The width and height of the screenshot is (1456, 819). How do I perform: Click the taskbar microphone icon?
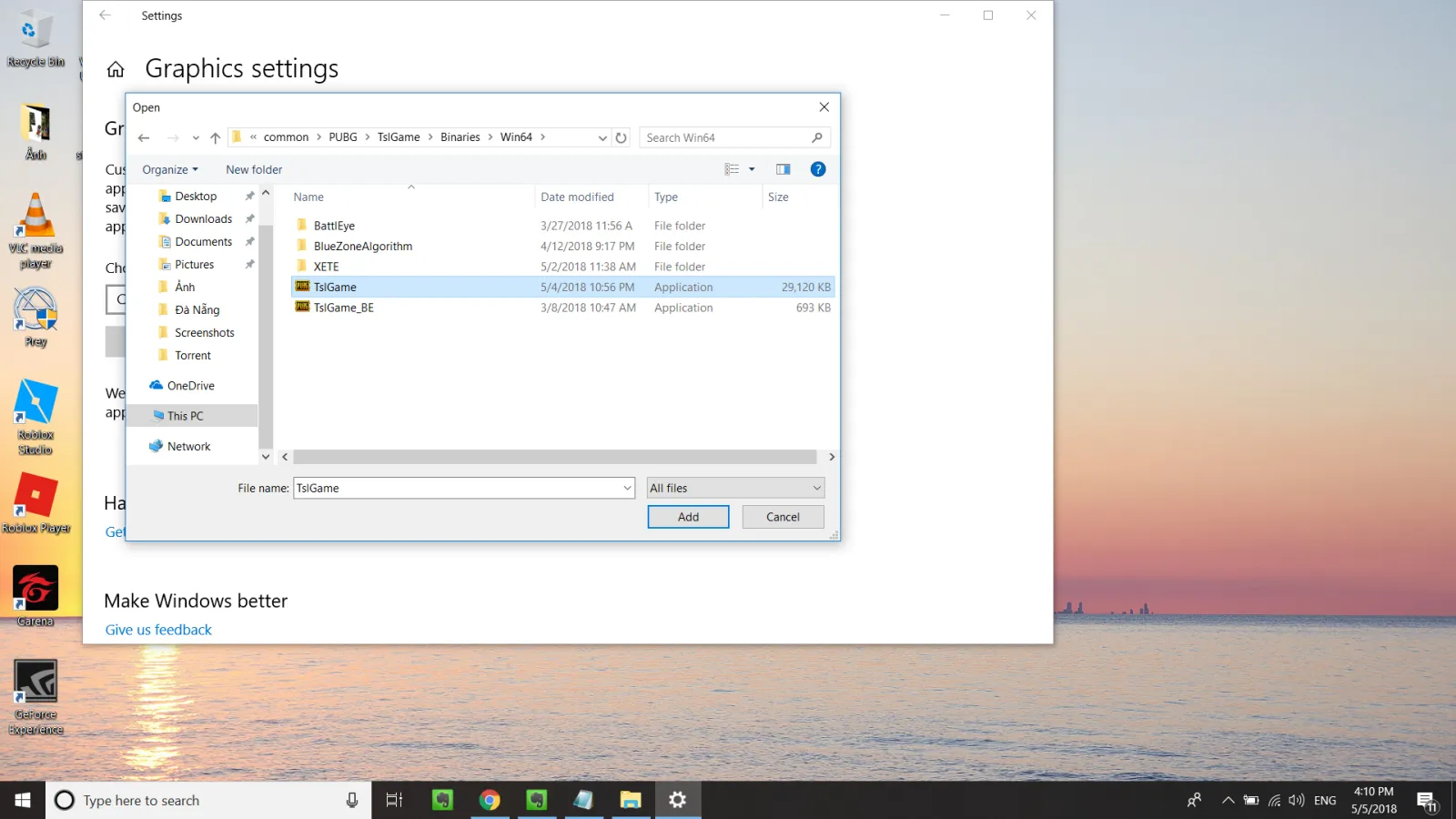click(x=351, y=800)
